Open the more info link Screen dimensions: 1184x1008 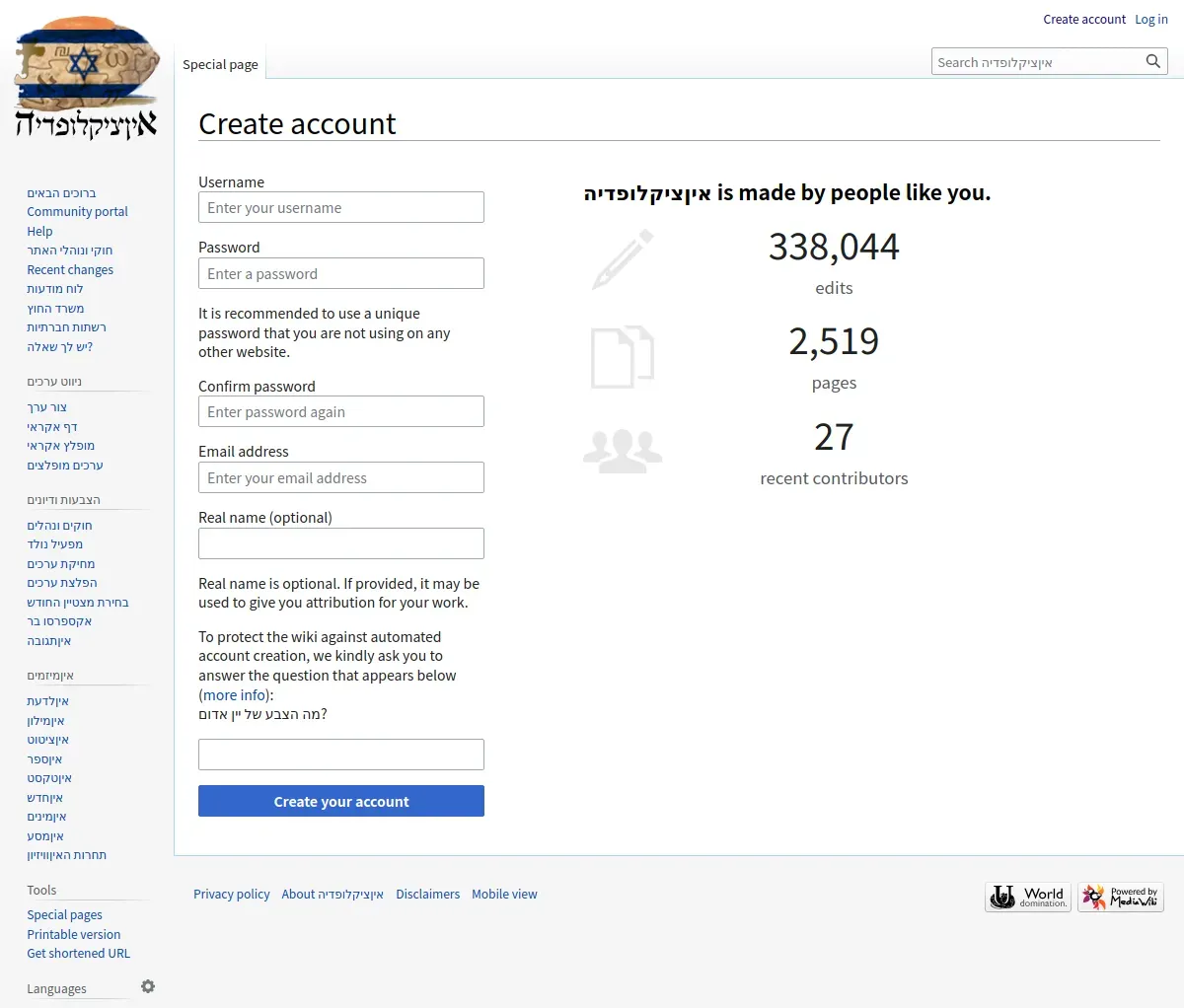coord(235,694)
